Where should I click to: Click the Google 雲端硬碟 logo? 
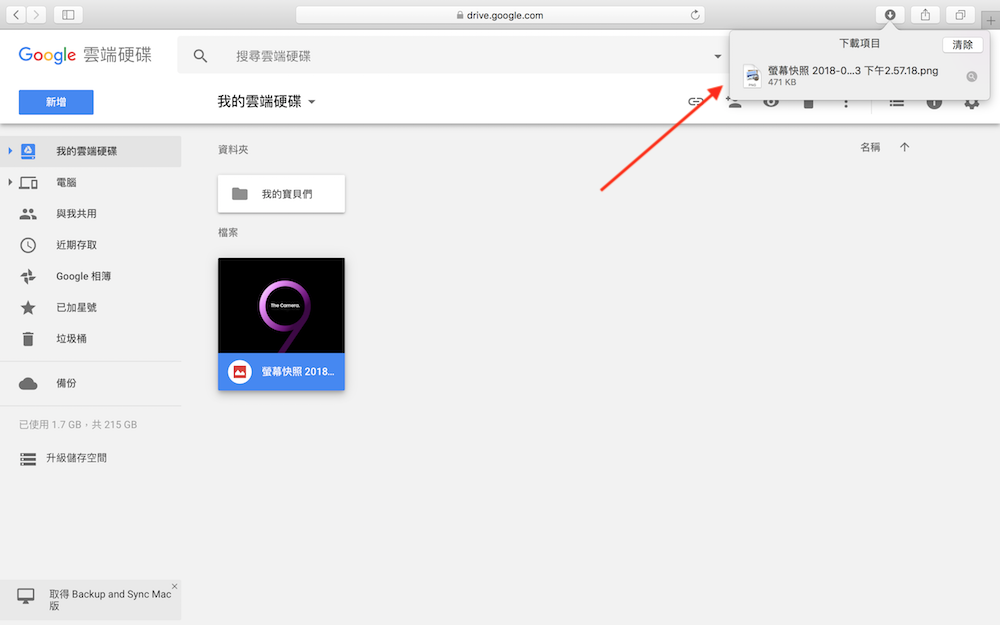[x=85, y=55]
